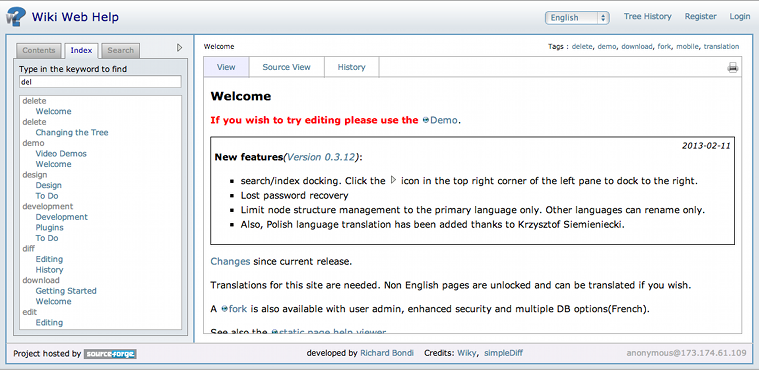Click the Register link
Image resolution: width=759 pixels, height=370 pixels.
(x=700, y=16)
